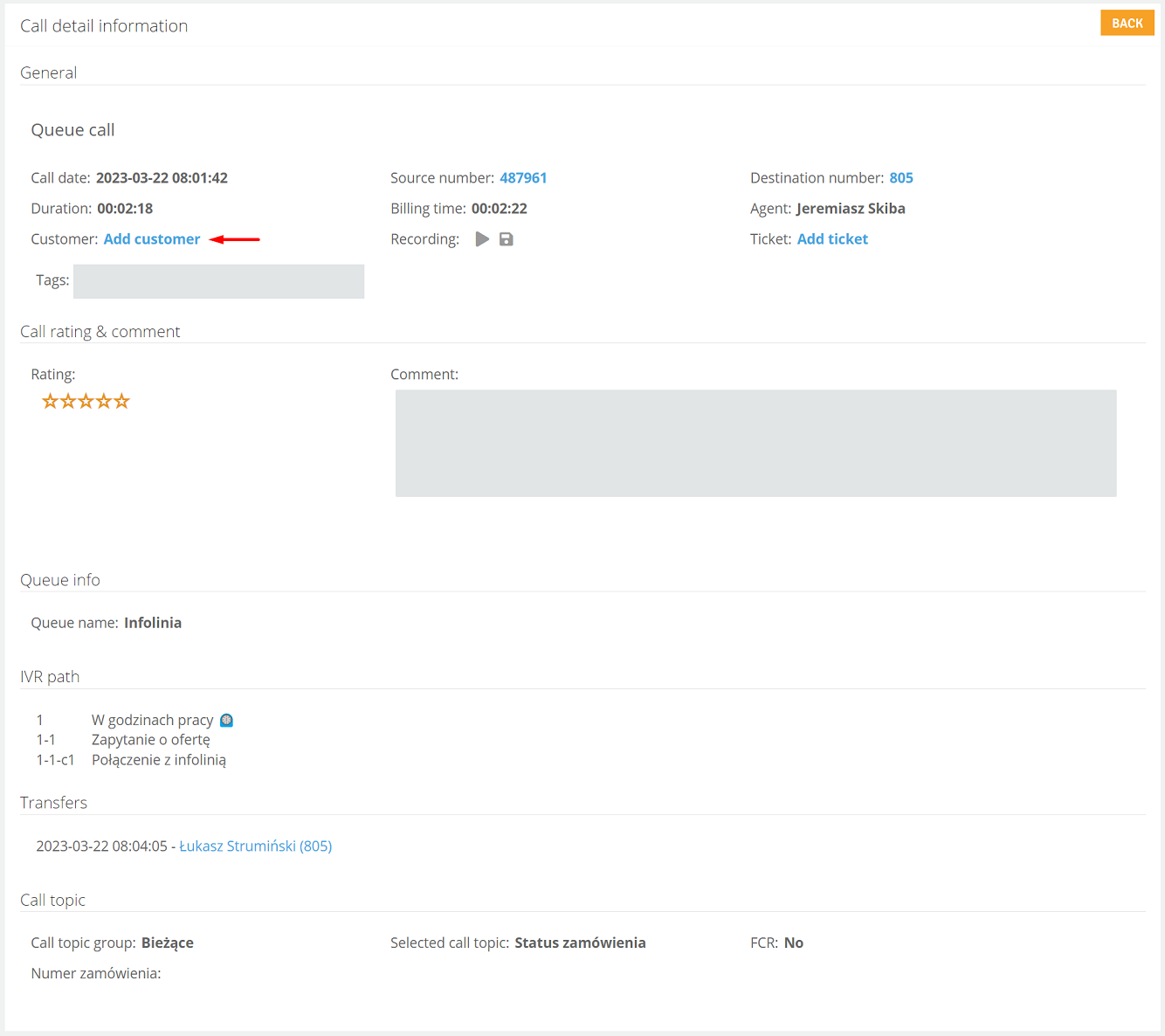Click the BACK button

pyautogui.click(x=1127, y=24)
